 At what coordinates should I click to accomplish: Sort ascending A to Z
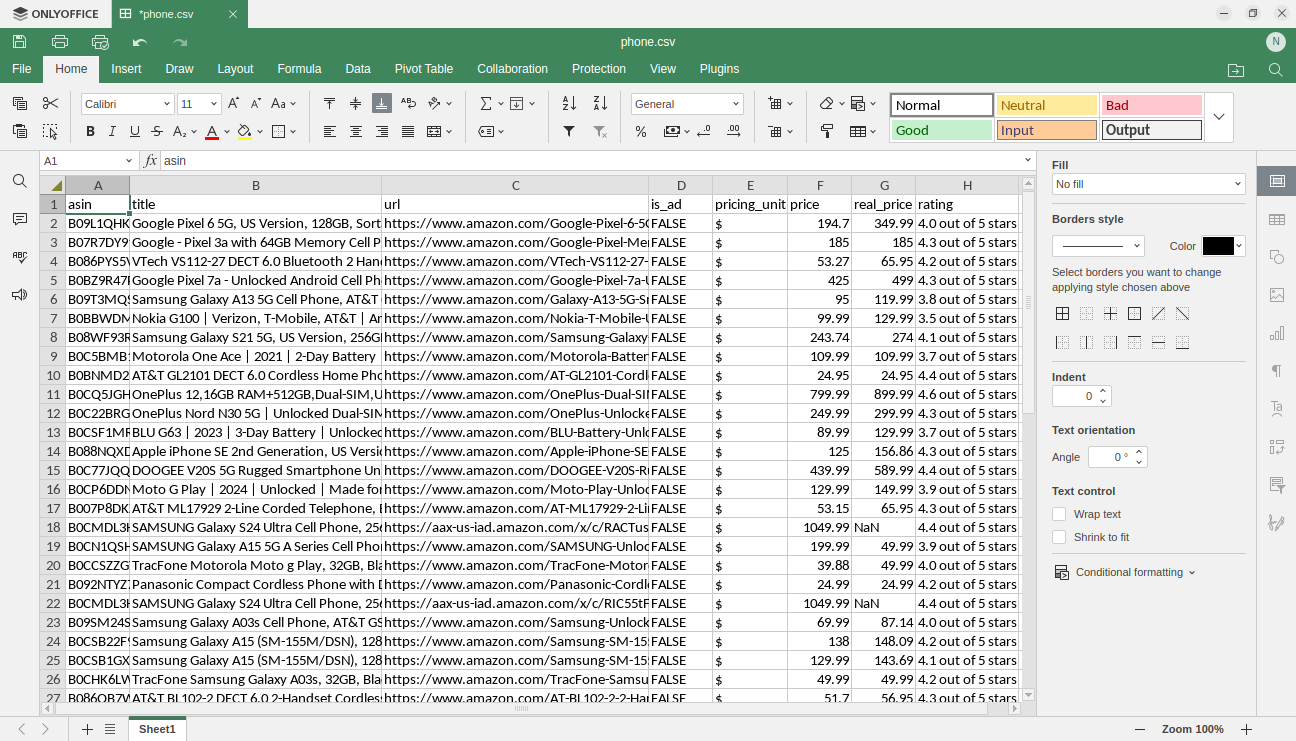(569, 103)
